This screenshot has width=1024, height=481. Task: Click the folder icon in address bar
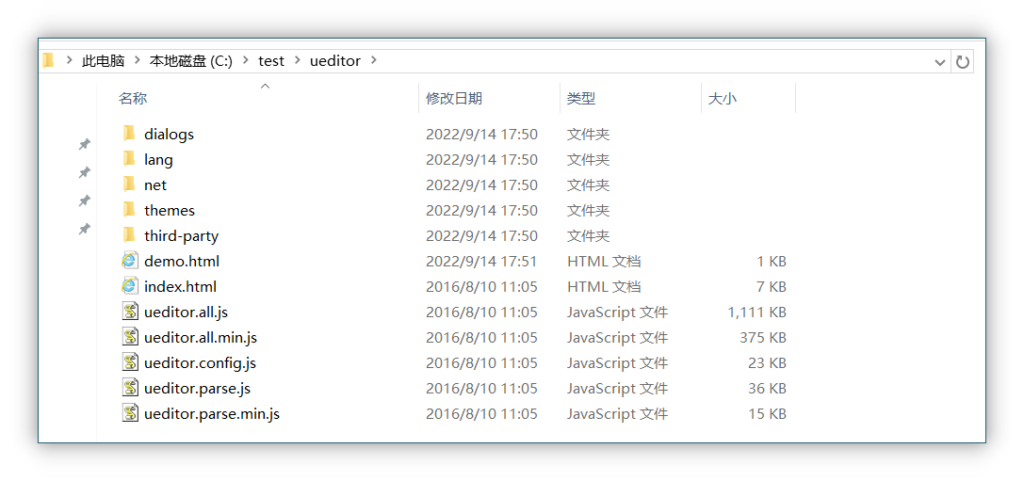click(48, 61)
